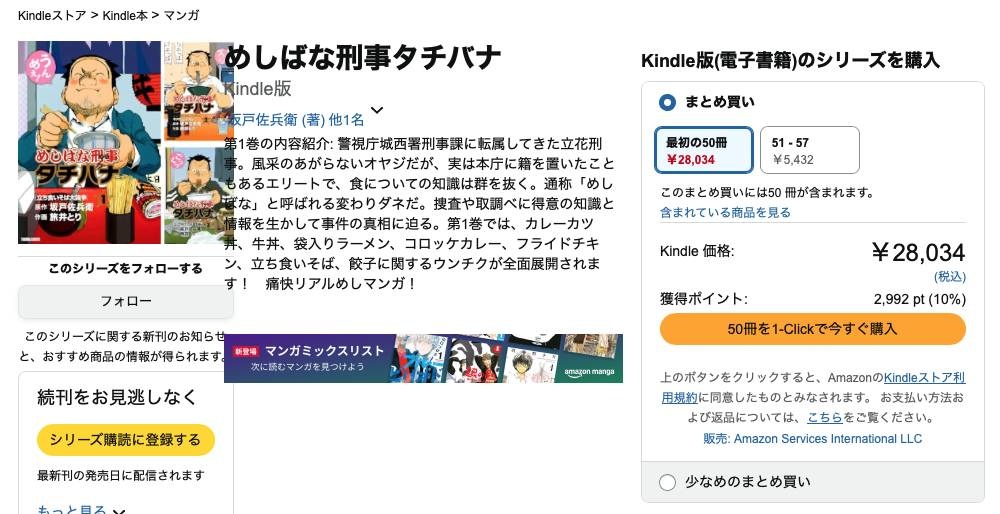
Task: Select 少なめのまとめ買い radio button
Action: pyautogui.click(x=668, y=483)
